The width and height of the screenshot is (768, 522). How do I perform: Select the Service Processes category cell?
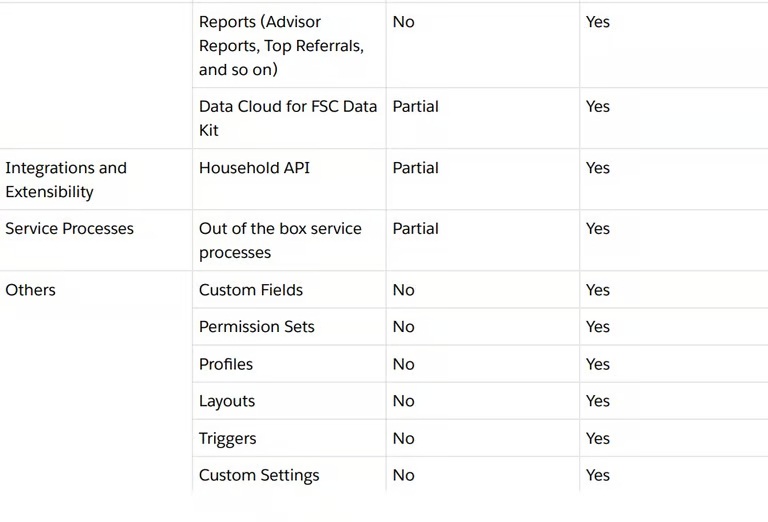point(69,229)
